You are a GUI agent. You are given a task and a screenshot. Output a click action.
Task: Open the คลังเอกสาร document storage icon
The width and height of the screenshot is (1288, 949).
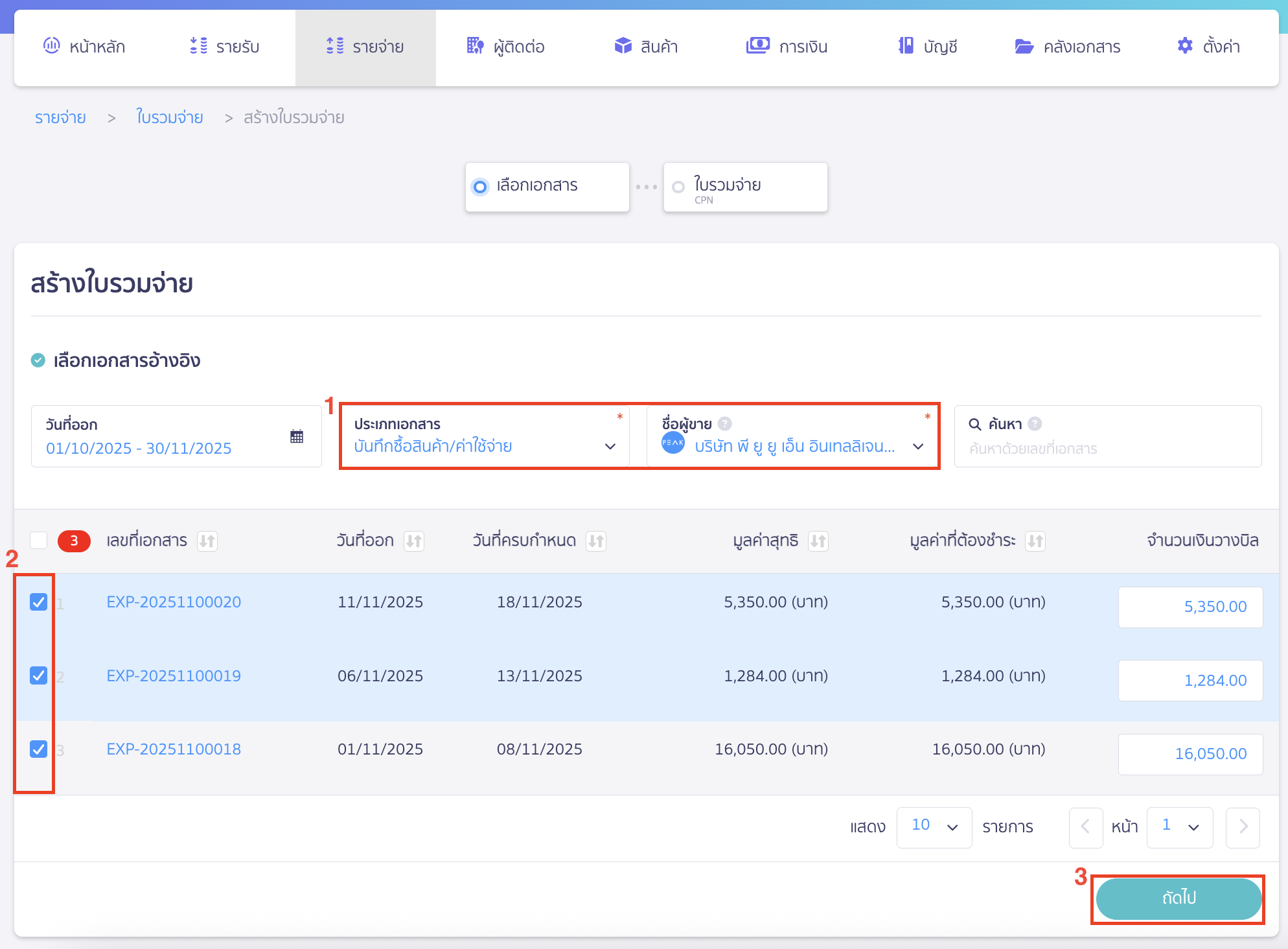(x=1024, y=46)
